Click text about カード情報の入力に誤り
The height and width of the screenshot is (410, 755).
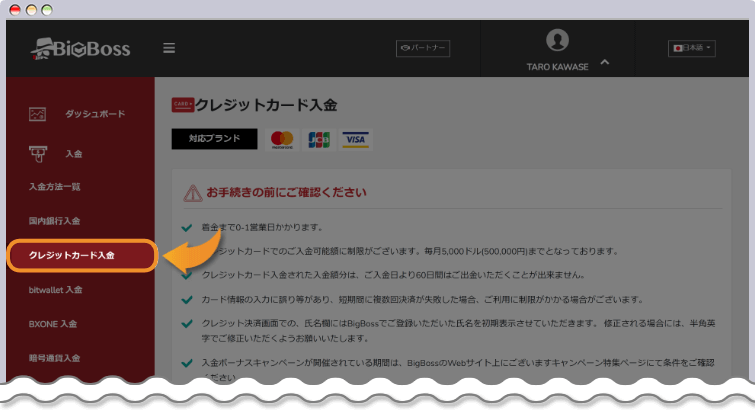coord(422,300)
